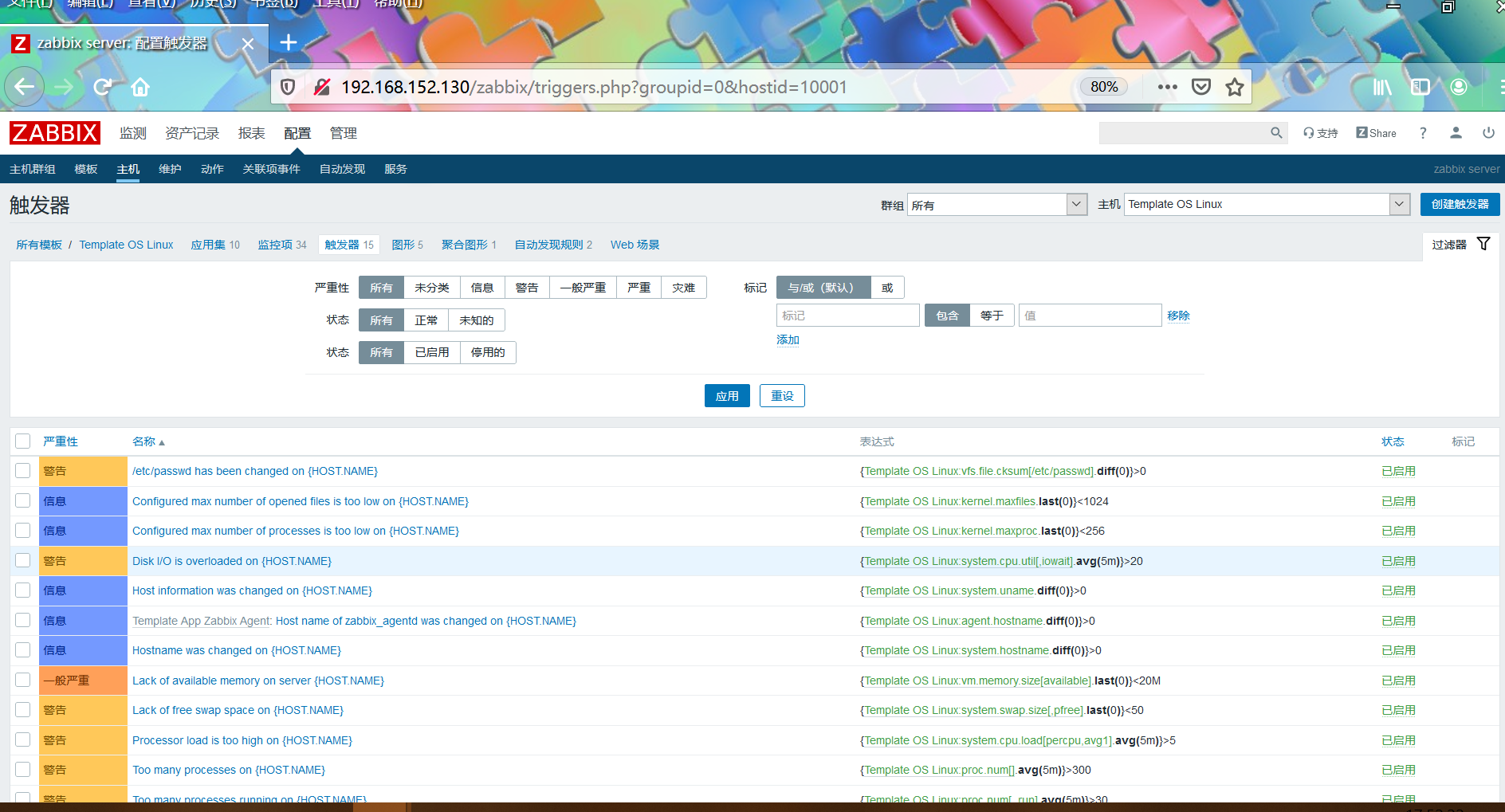Click the 创建触发器 button

[1460, 204]
